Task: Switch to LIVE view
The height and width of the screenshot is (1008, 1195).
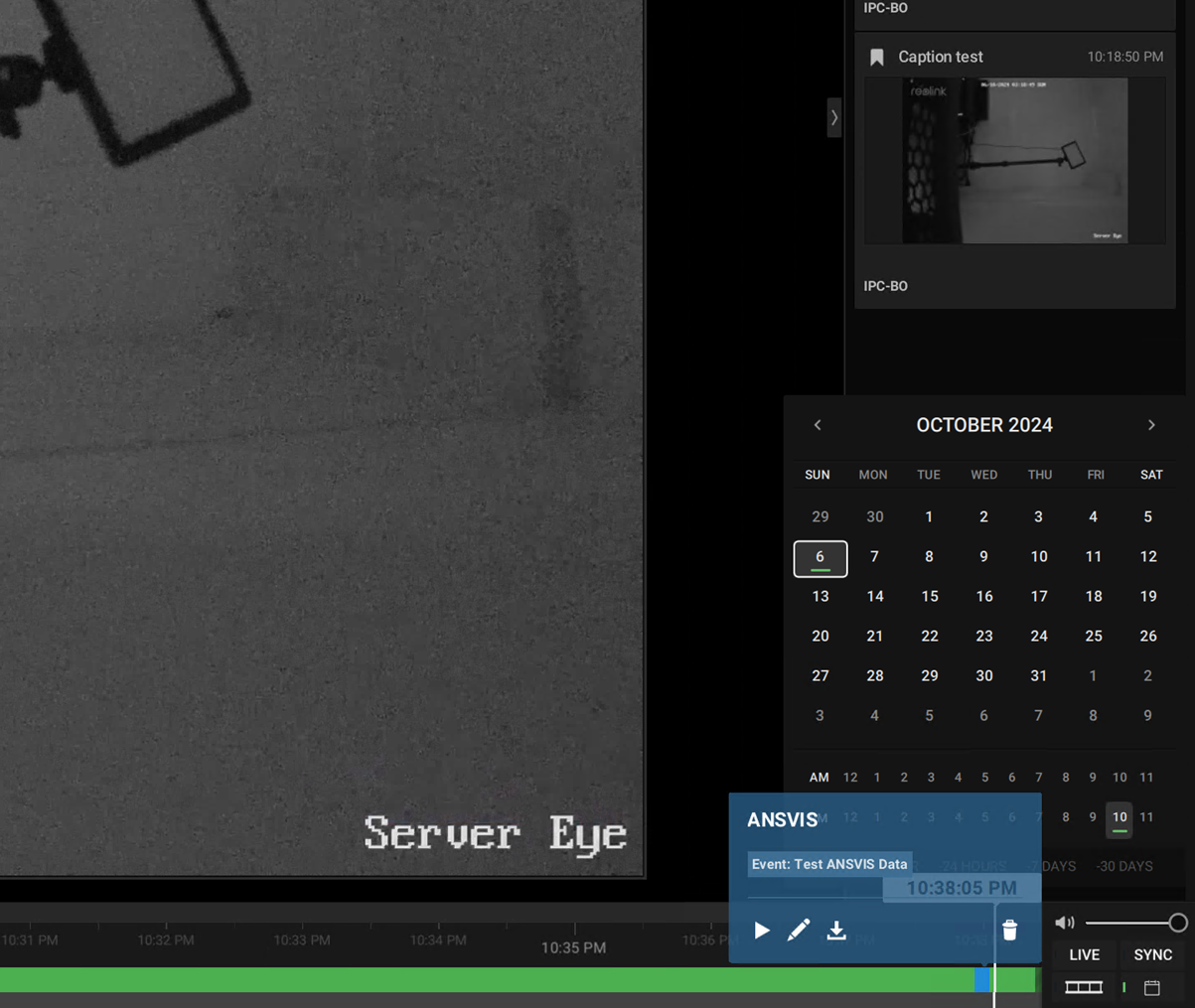Action: click(1084, 954)
